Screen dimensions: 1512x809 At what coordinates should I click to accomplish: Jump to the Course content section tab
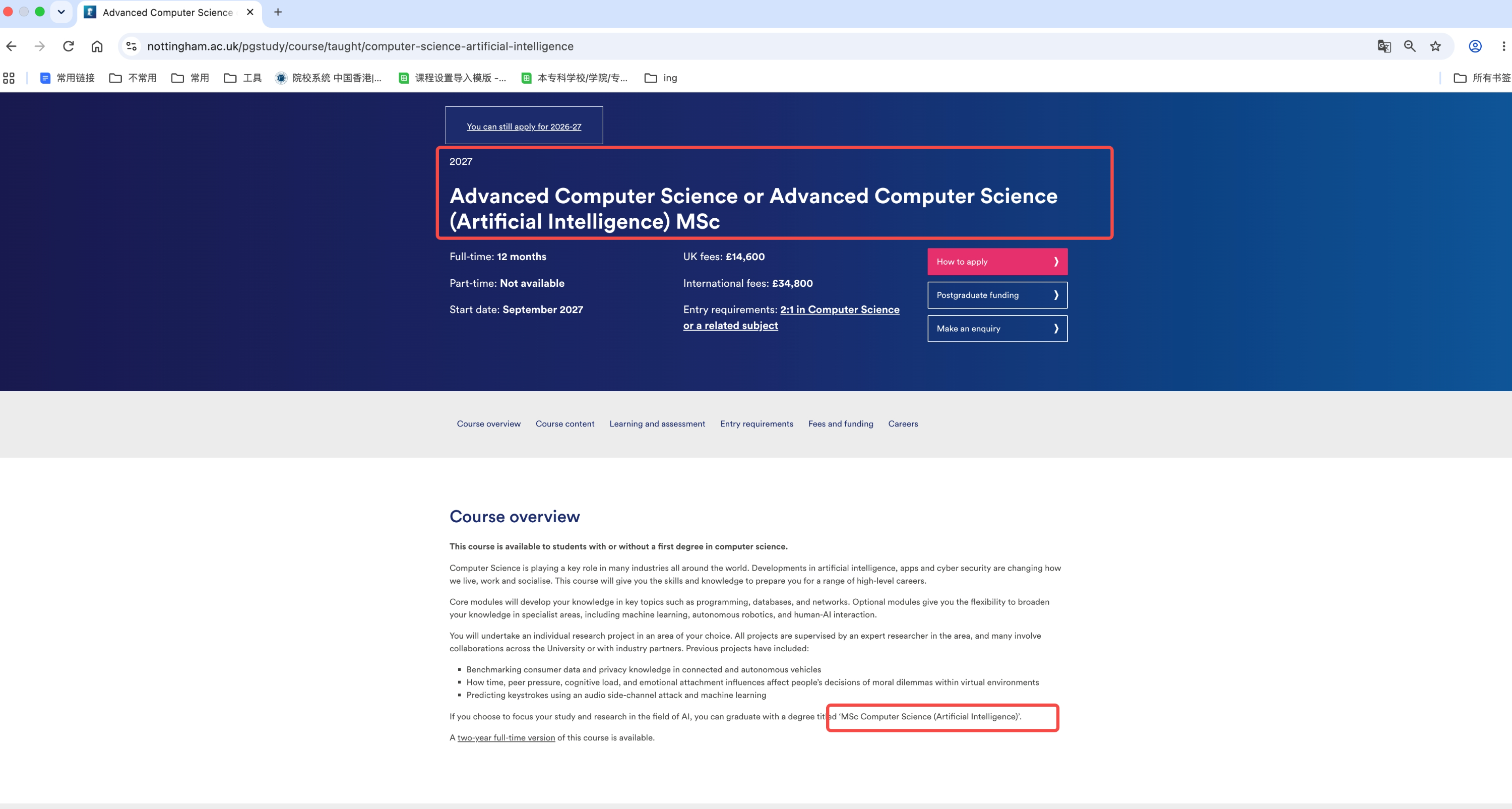pos(564,424)
